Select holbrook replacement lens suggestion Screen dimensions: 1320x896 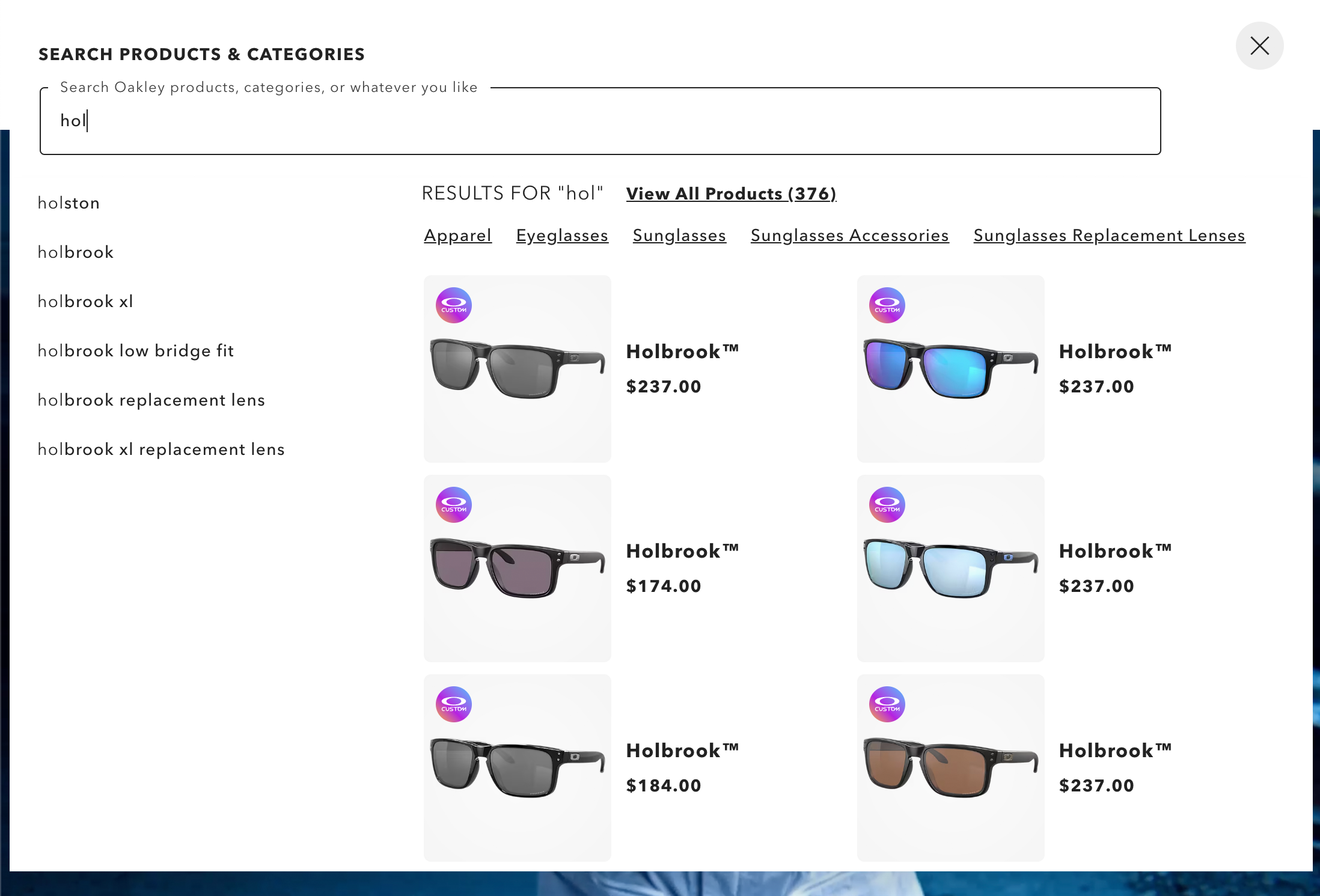click(x=151, y=400)
